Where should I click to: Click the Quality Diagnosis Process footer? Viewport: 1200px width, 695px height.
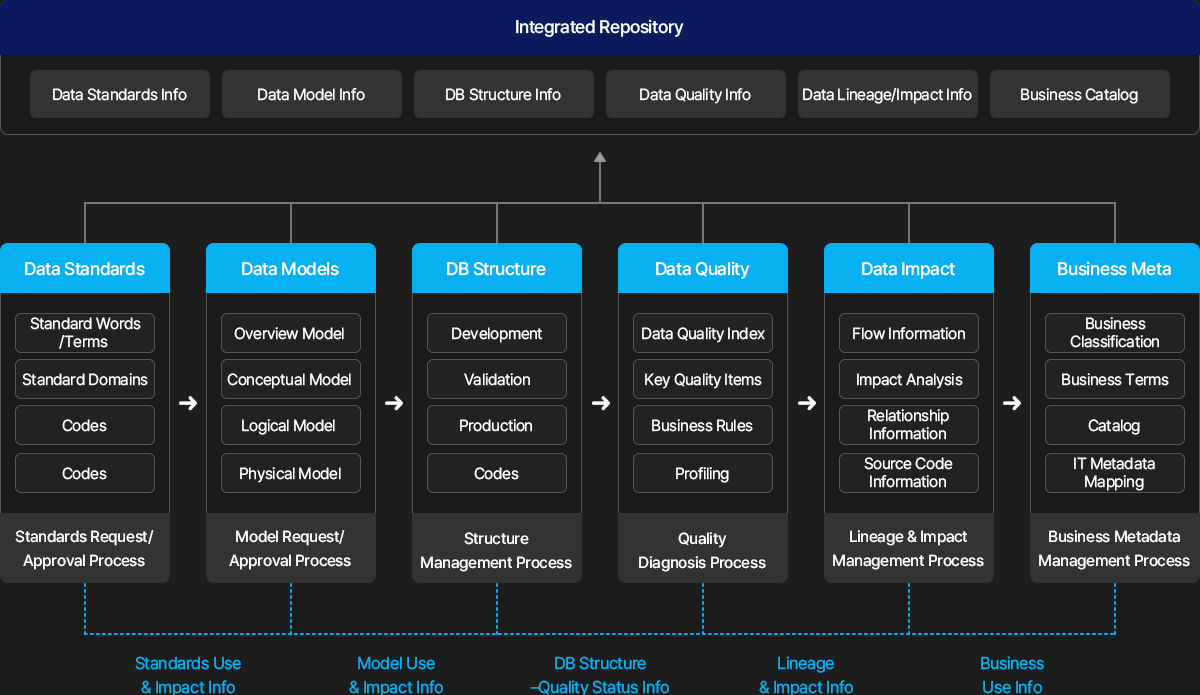tap(703, 550)
